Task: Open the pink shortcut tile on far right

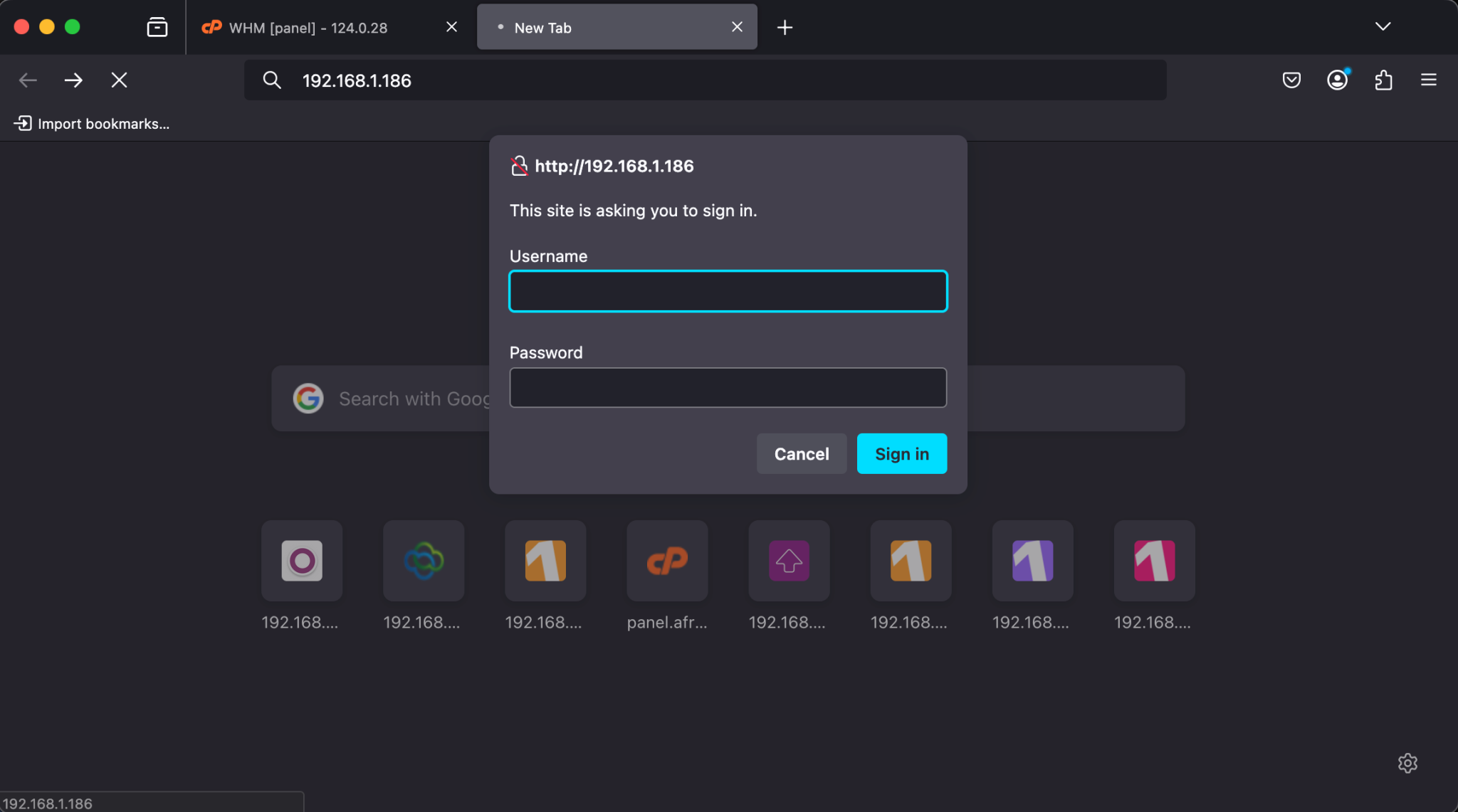Action: point(1154,561)
